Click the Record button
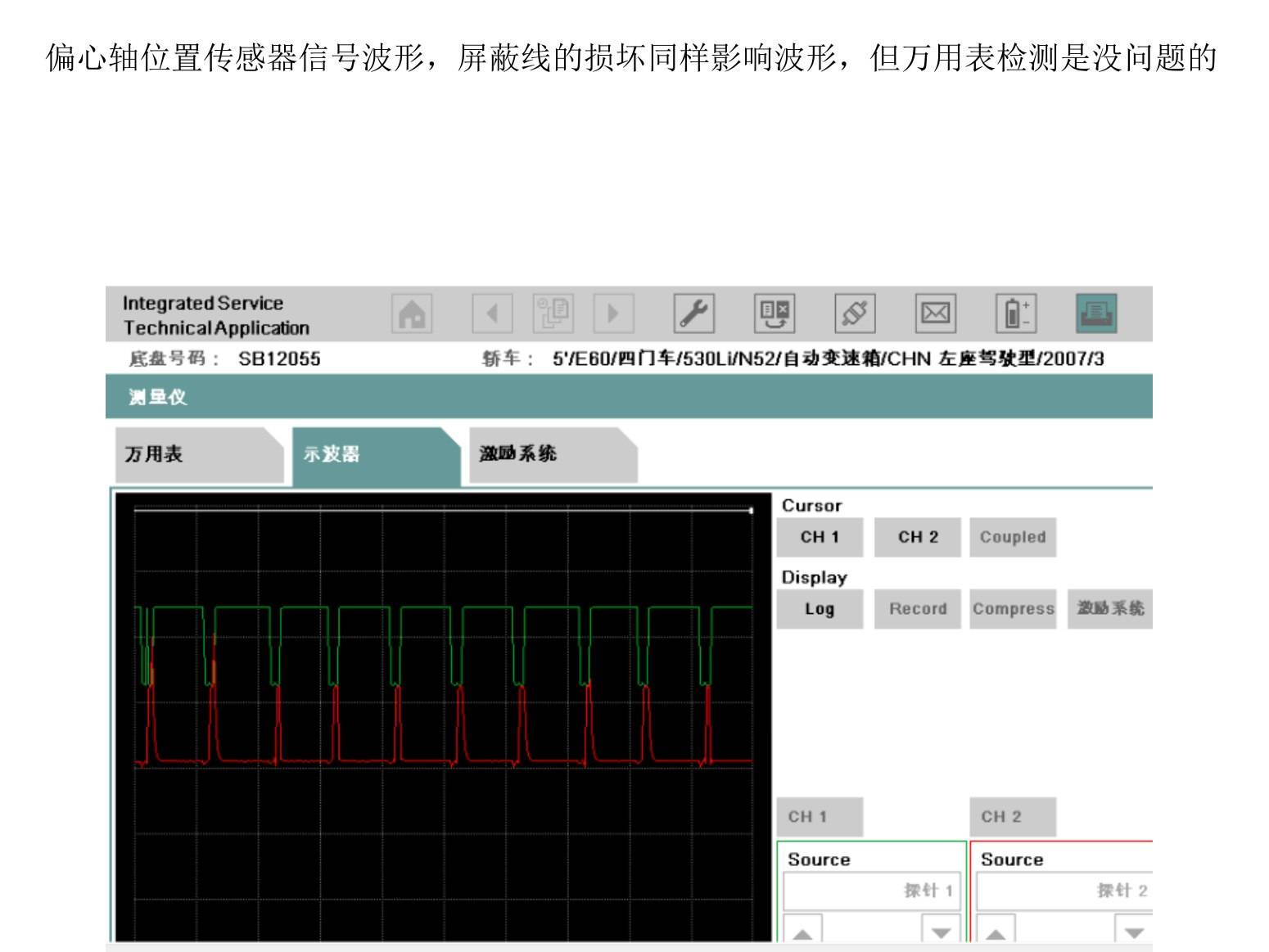Viewport: 1269px width, 952px height. pyautogui.click(x=917, y=609)
